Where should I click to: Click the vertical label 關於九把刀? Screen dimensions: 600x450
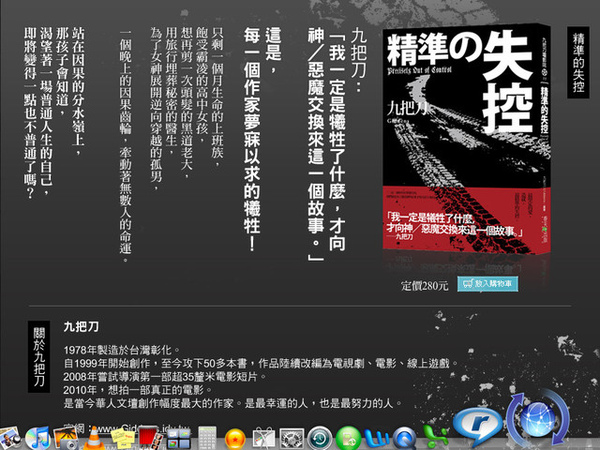click(39, 357)
